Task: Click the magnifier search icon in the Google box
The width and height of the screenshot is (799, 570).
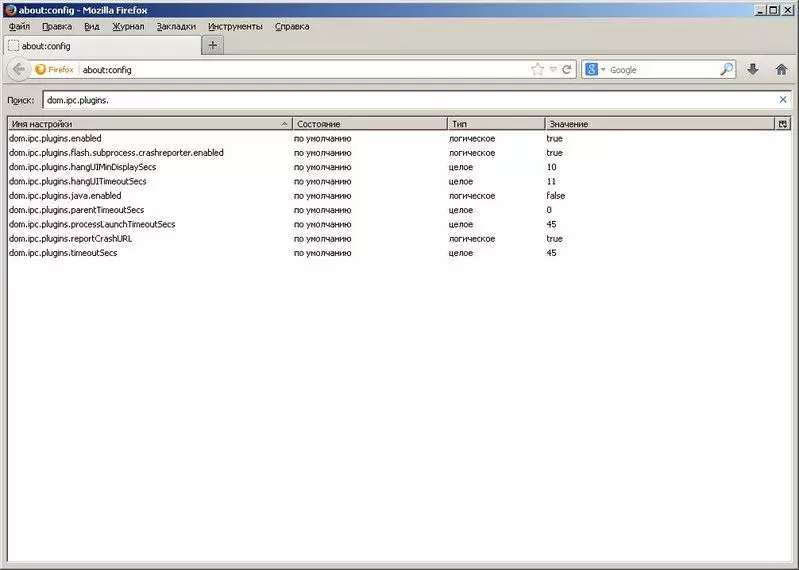Action: [x=727, y=69]
